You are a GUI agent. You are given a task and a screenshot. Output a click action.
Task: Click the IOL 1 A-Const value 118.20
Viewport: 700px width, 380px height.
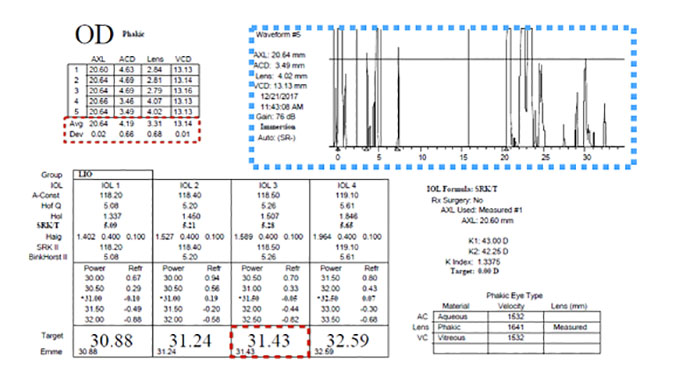click(x=111, y=195)
